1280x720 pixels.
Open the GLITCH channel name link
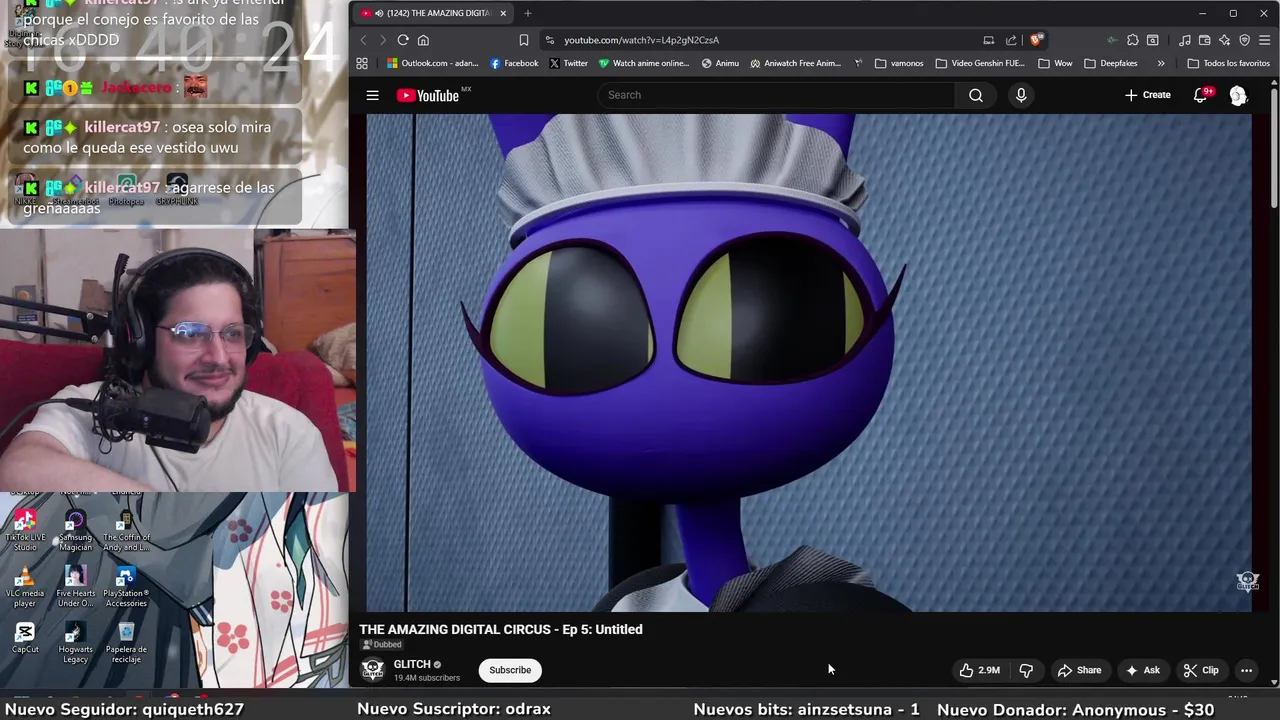(412, 664)
